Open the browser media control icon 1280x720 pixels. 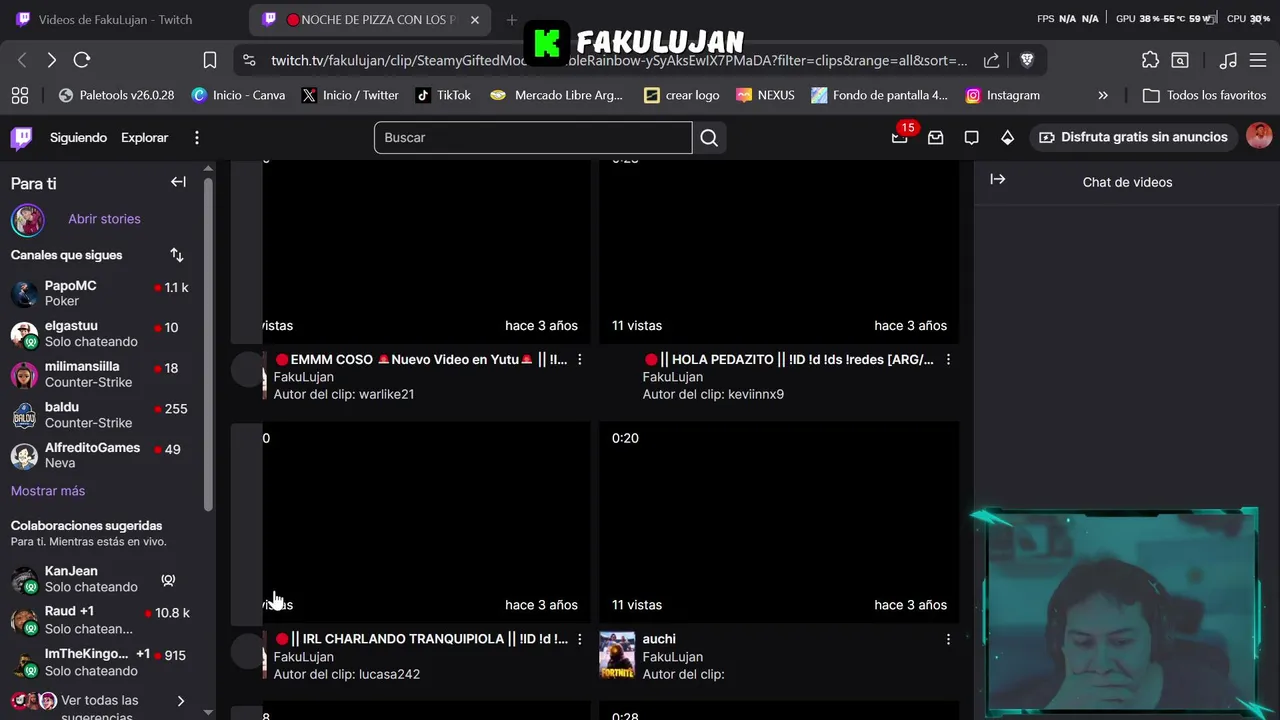pyautogui.click(x=1229, y=60)
